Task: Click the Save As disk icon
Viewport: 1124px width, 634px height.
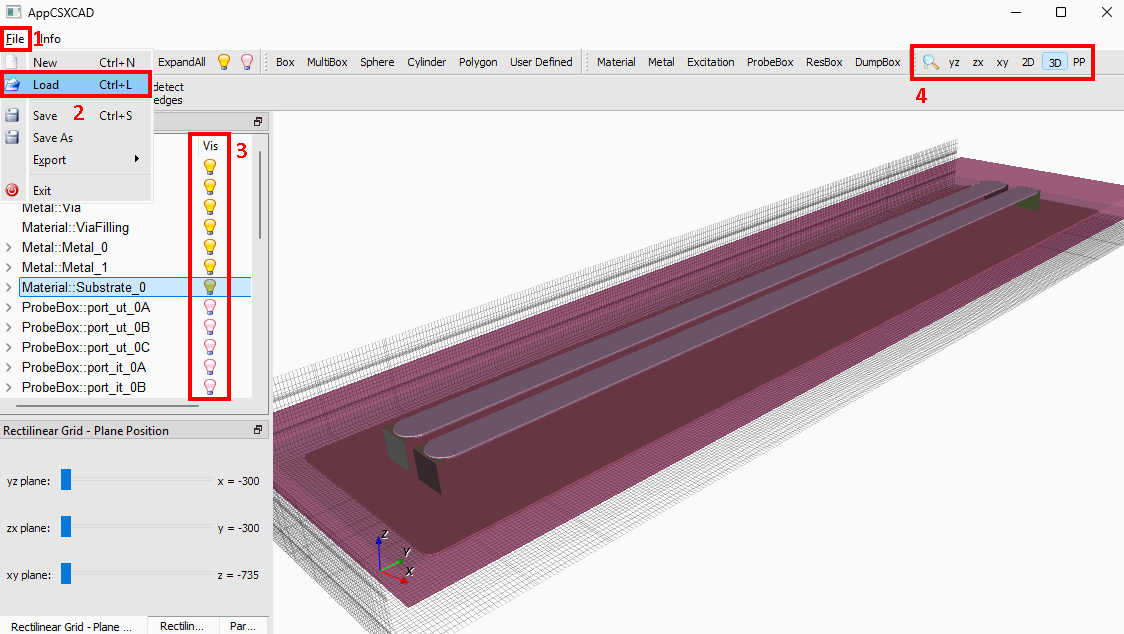Action: (12, 138)
